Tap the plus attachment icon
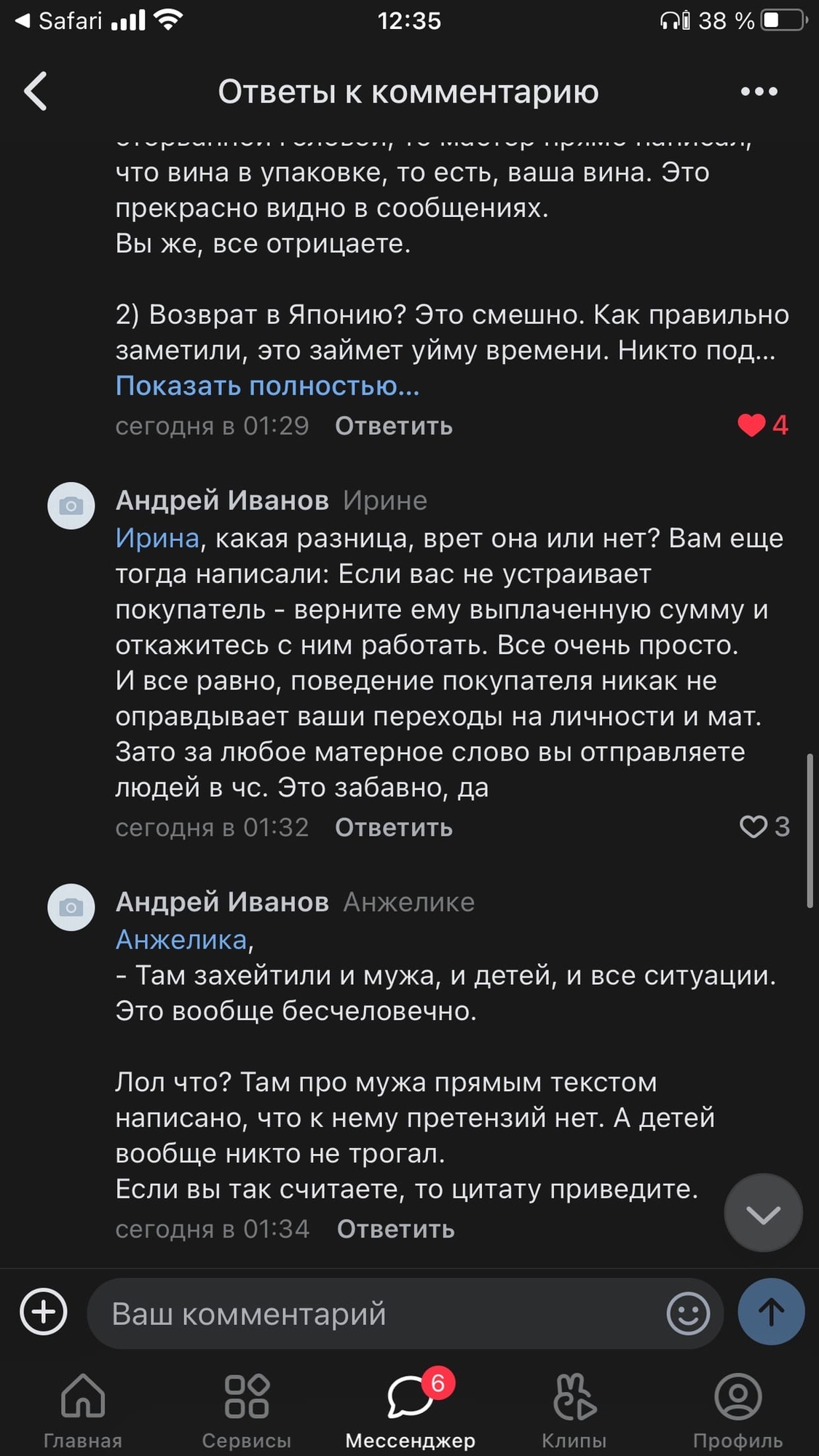 click(44, 1312)
